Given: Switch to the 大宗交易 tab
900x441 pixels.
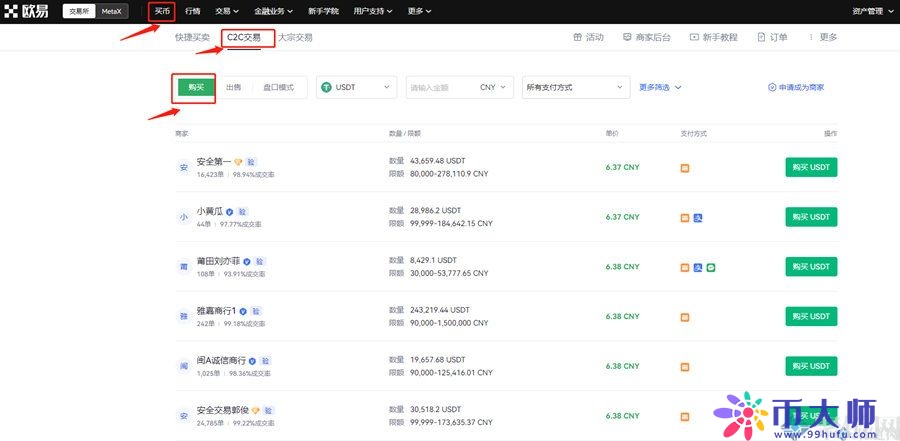Looking at the screenshot, I should [295, 37].
